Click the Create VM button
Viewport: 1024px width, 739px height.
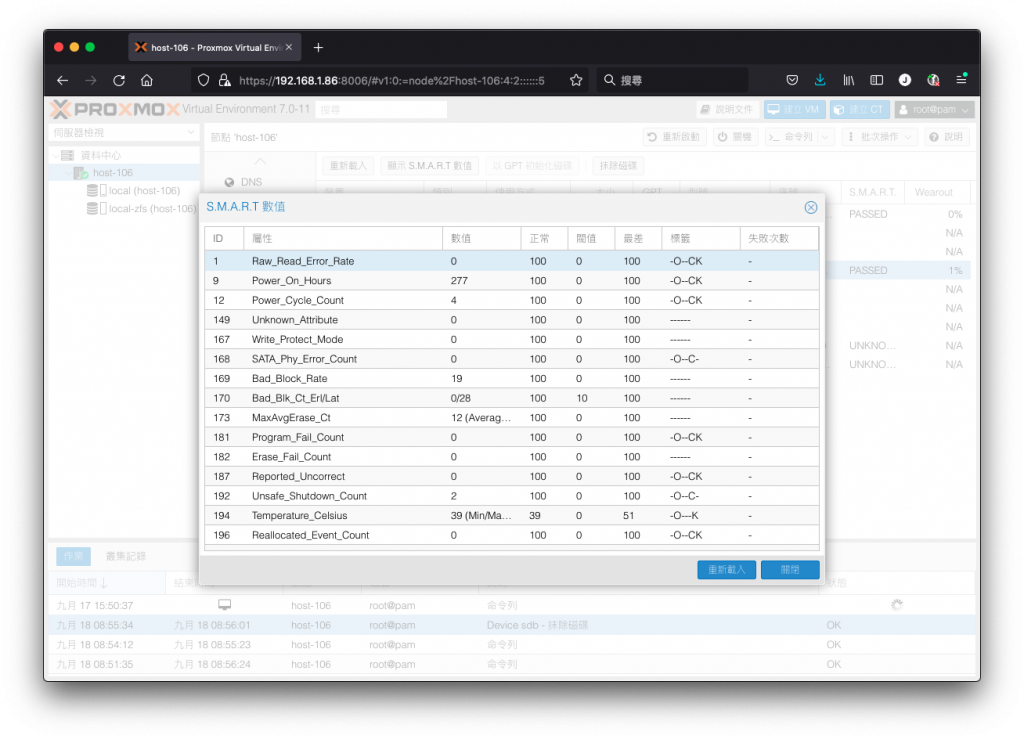pyautogui.click(x=794, y=110)
